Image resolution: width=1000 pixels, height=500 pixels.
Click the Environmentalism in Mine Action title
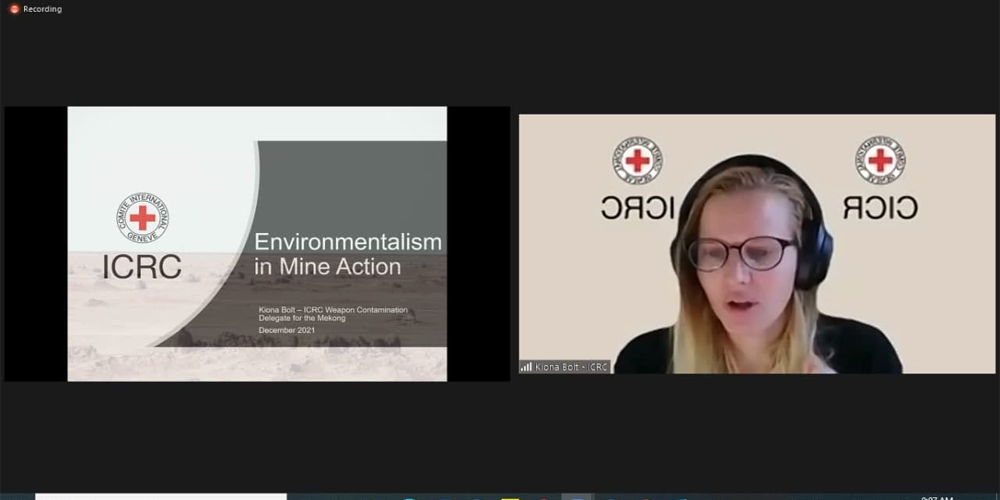(x=346, y=254)
